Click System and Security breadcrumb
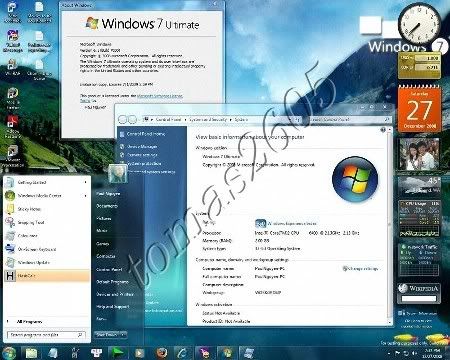This screenshot has width=450, height=360. click(x=208, y=119)
